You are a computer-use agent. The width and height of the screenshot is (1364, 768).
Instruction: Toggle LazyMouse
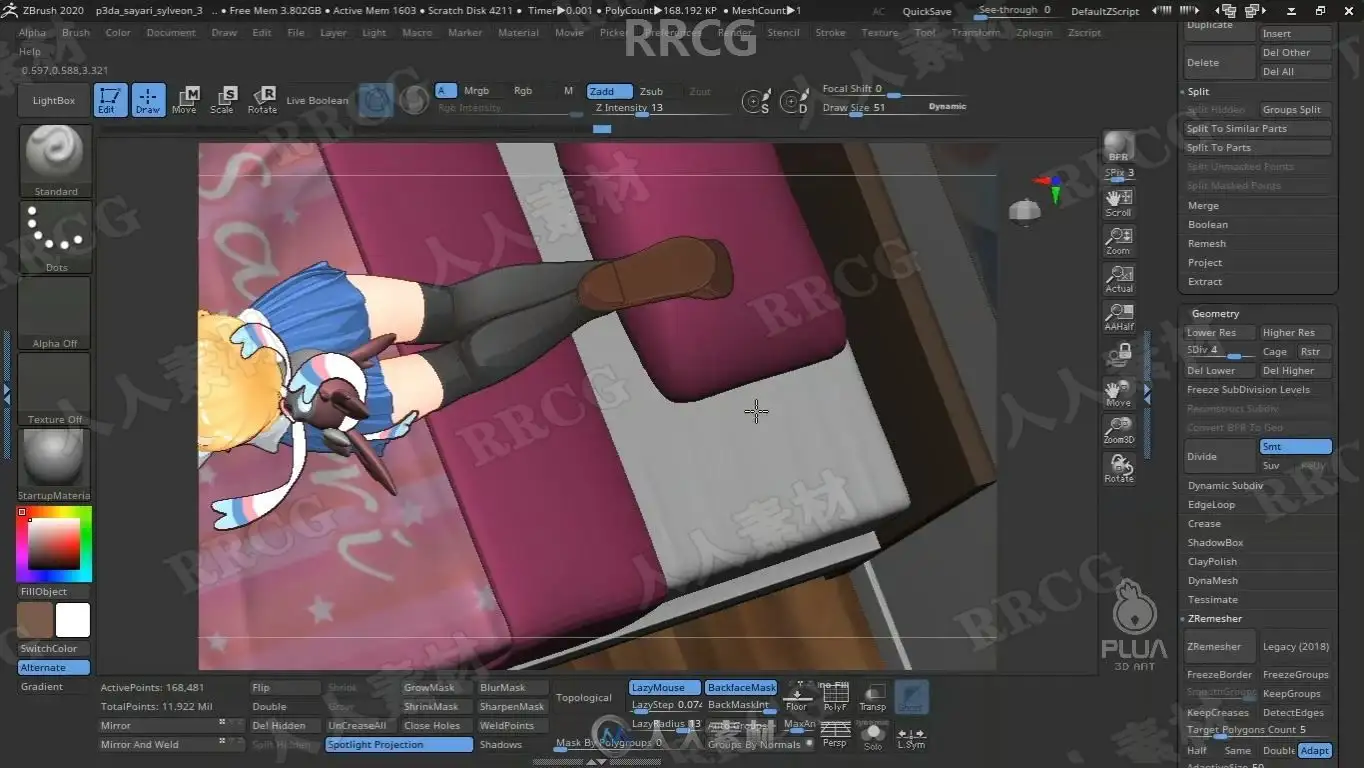(664, 687)
